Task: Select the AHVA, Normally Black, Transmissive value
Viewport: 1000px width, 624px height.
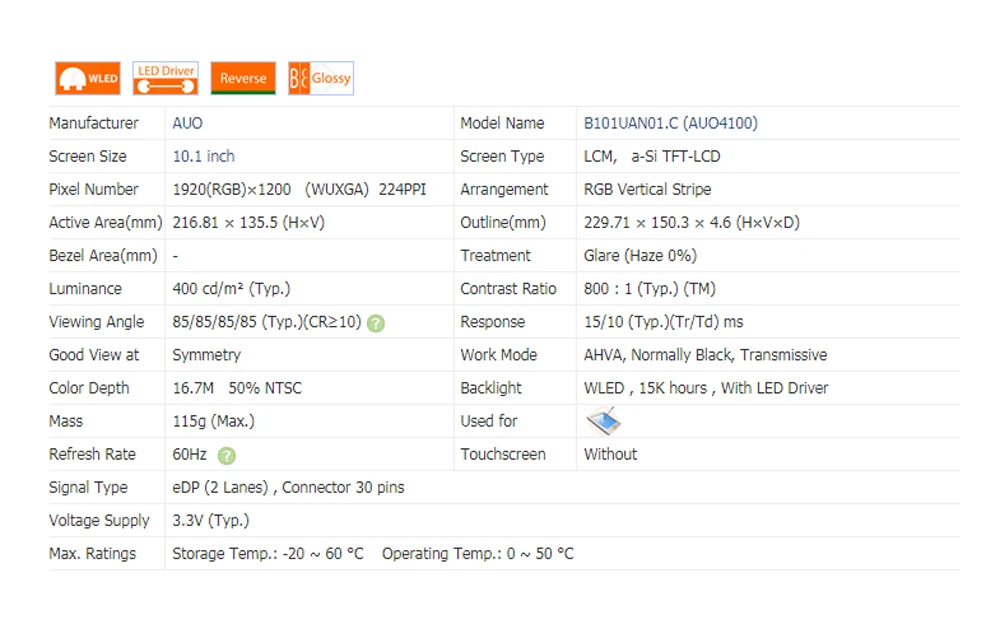Action: pyautogui.click(x=705, y=355)
